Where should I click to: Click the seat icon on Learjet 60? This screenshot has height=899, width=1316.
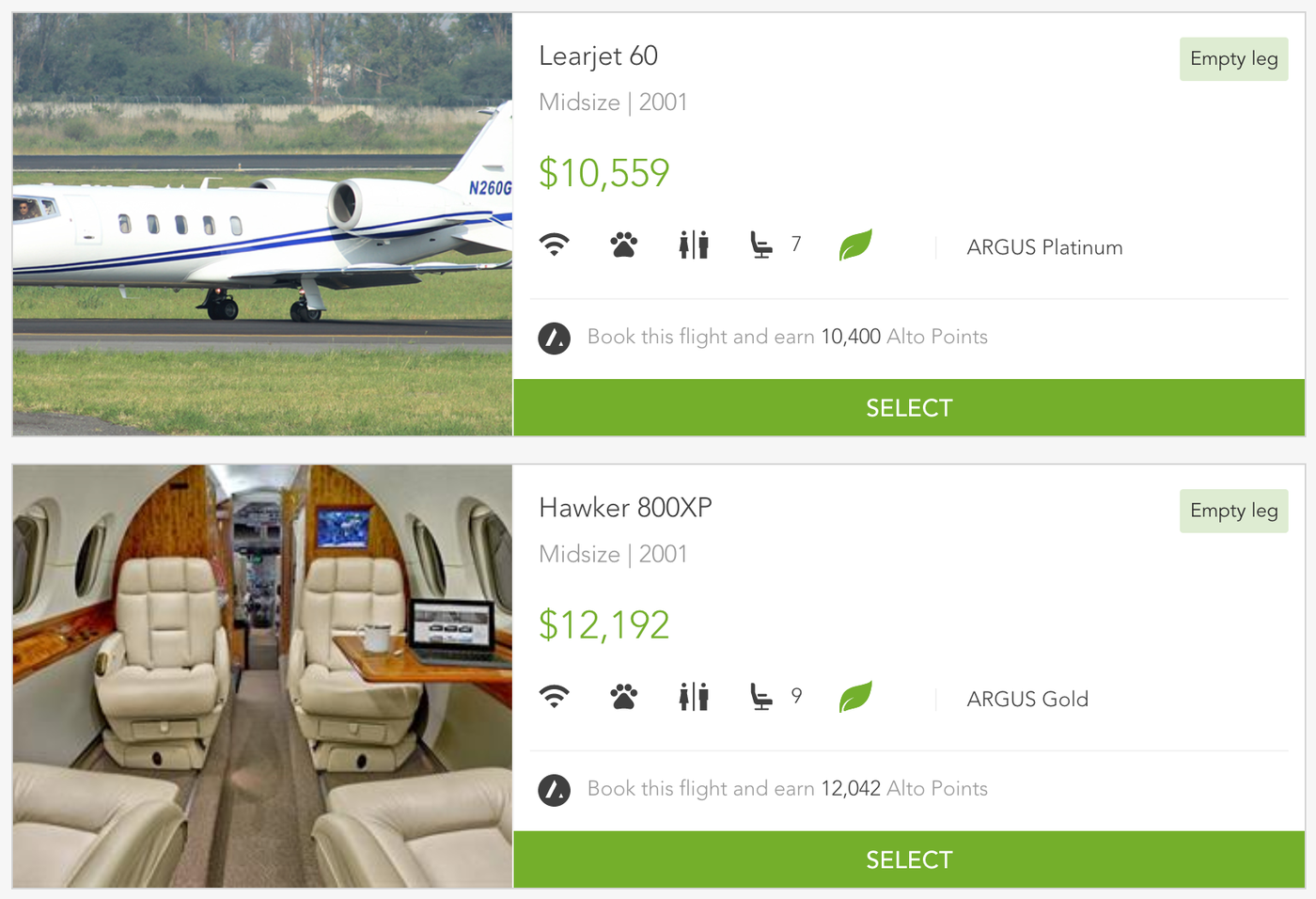click(x=761, y=245)
